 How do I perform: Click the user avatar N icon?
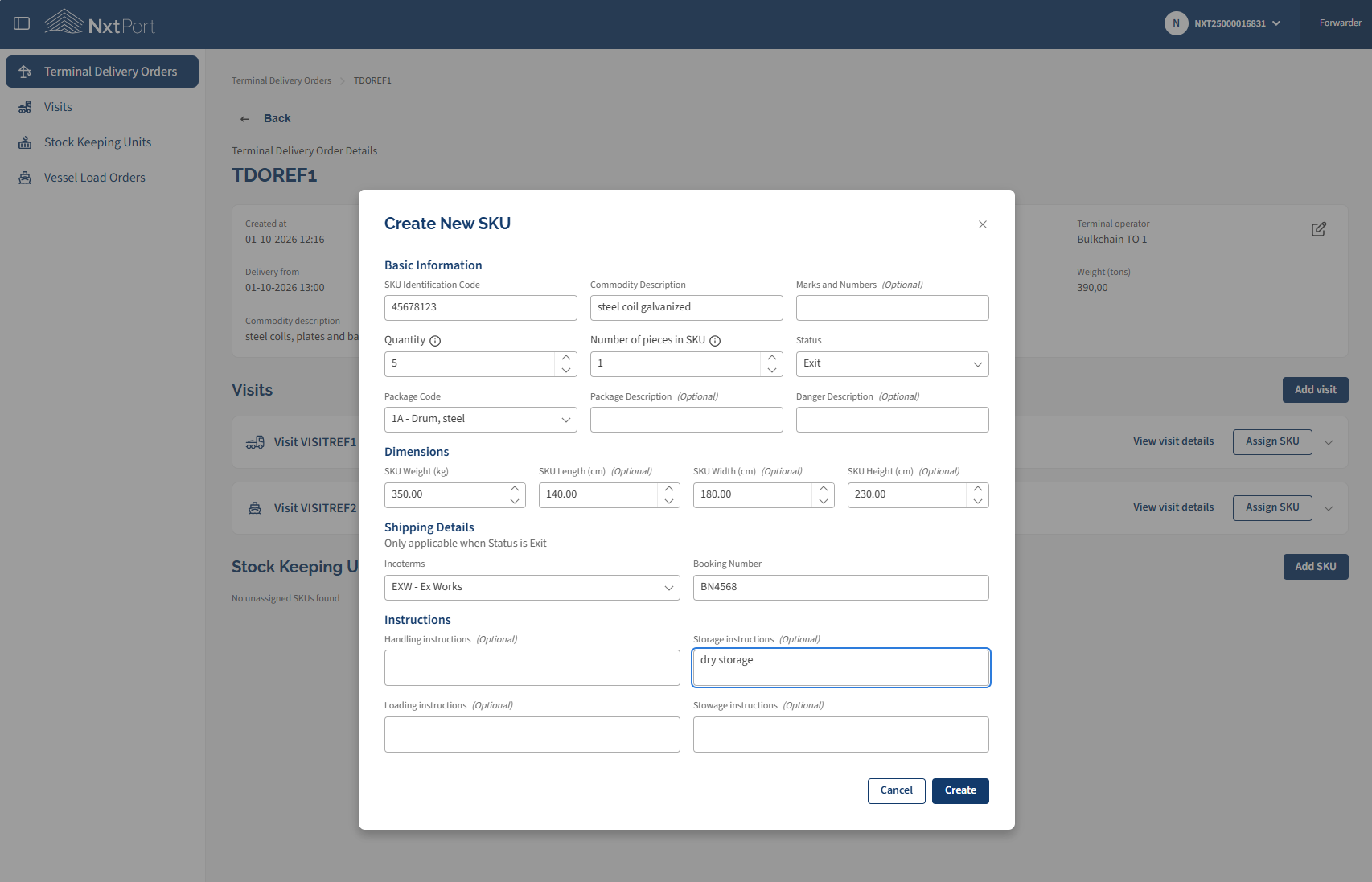pos(1176,23)
